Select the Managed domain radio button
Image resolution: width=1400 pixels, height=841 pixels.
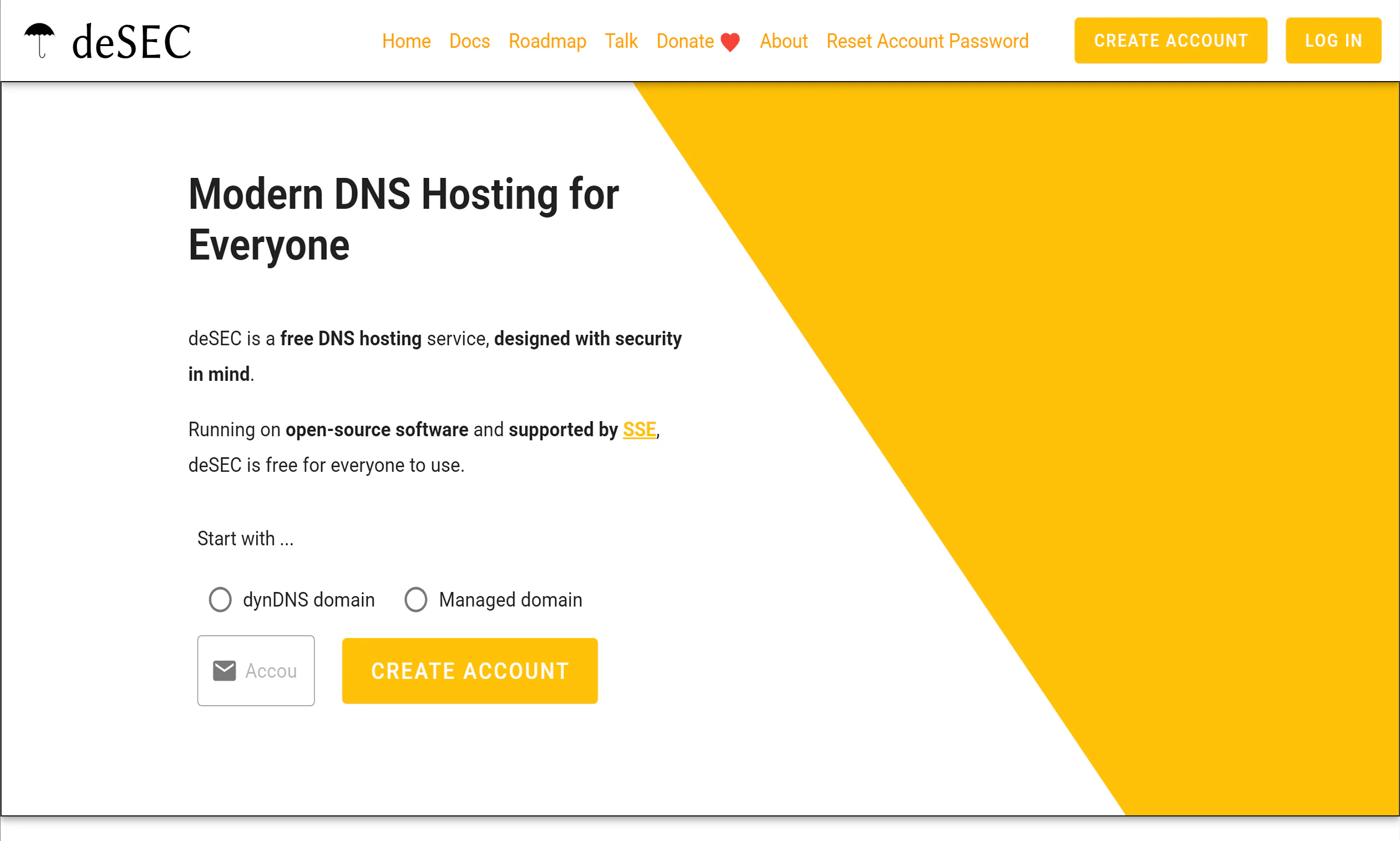point(416,600)
